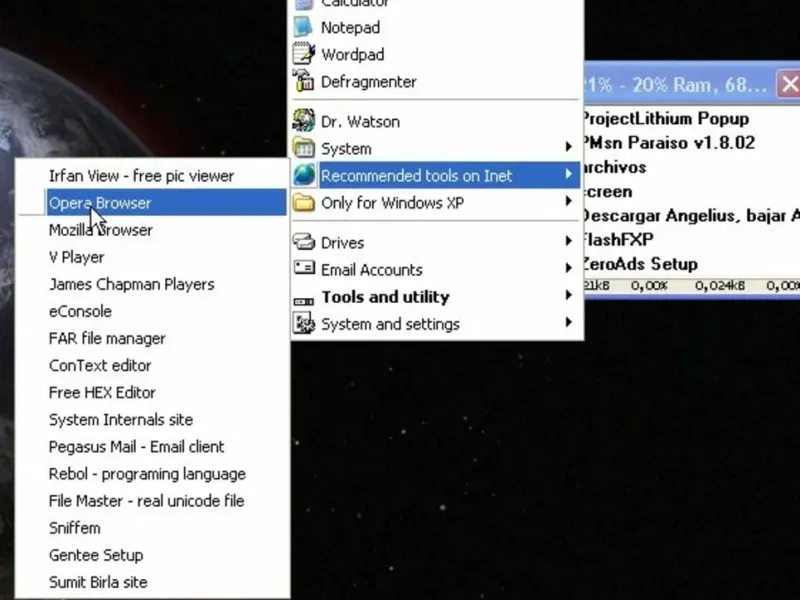The width and height of the screenshot is (800, 600).
Task: Open the V Player entry
Action: [x=153, y=257]
